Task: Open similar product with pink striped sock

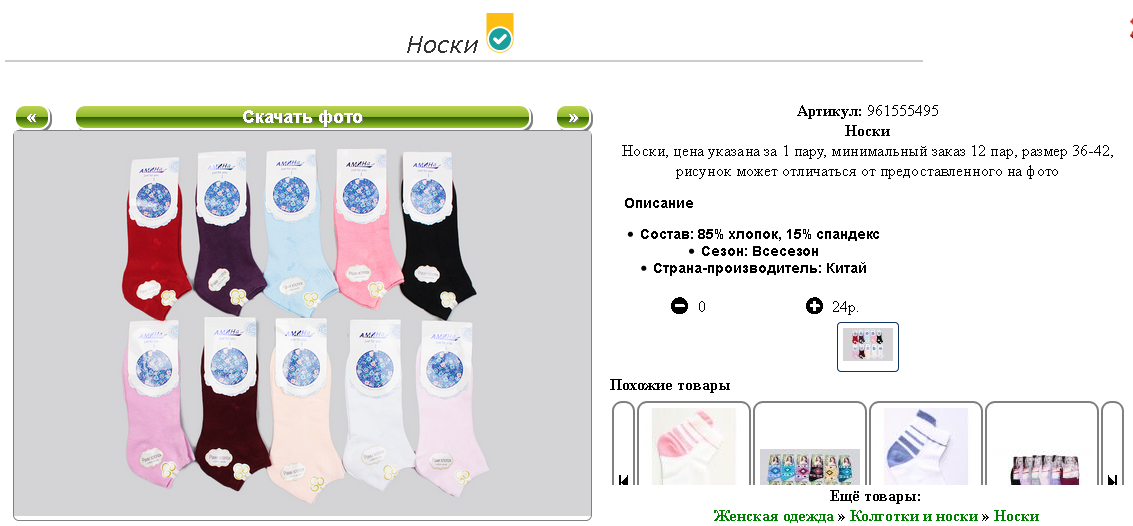Action: 694,446
